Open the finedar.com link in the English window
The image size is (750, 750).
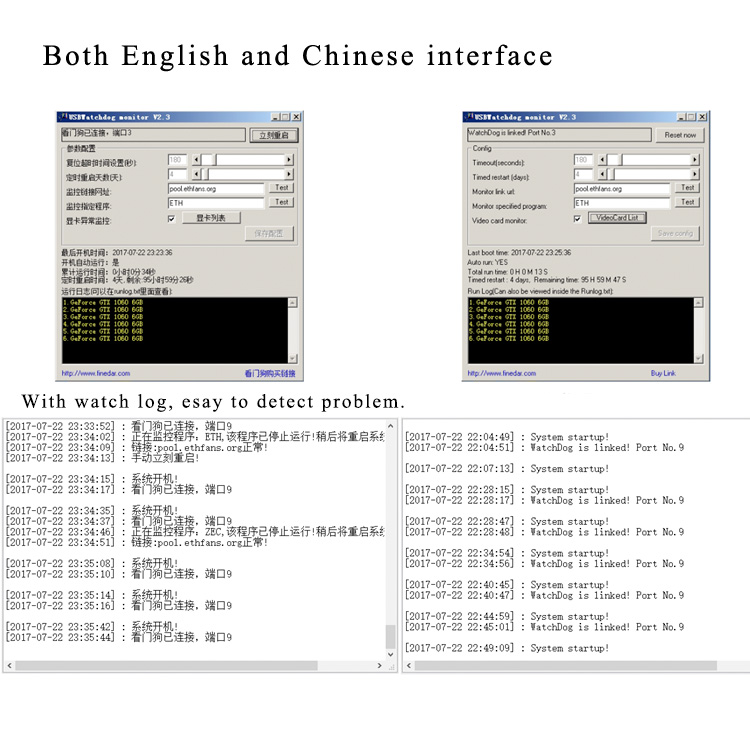pos(497,374)
